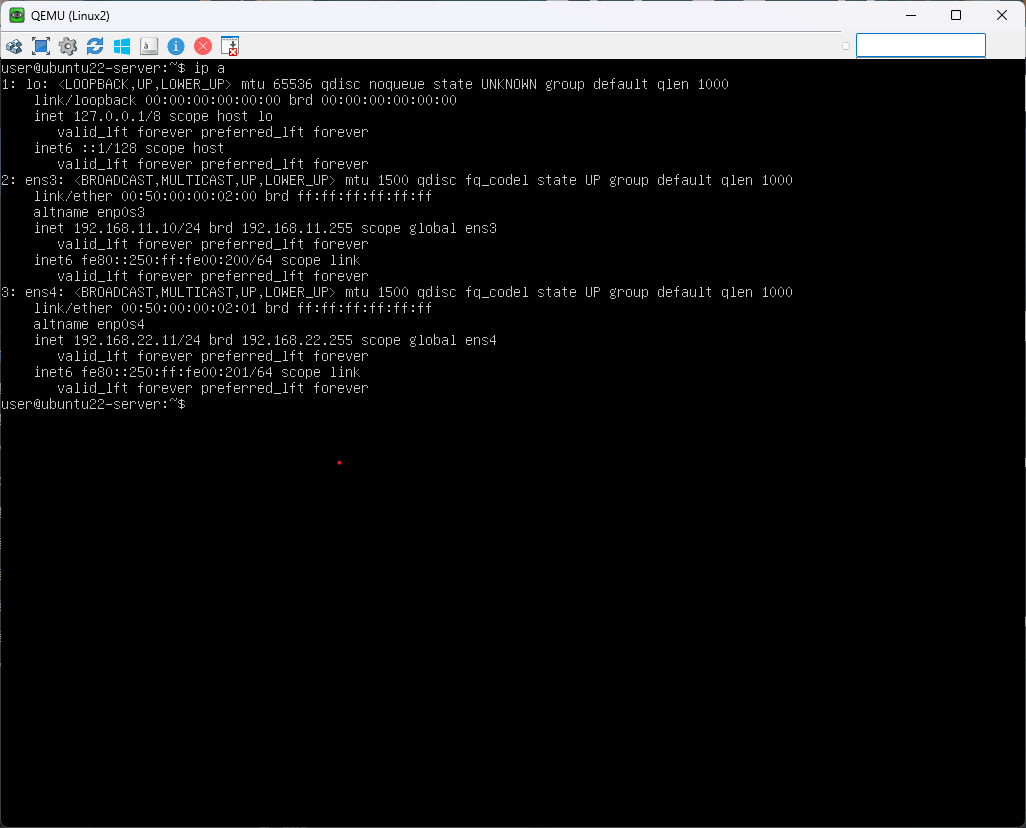Click the connection cubes icon in toolbar
The image size is (1026, 828).
pyautogui.click(x=14, y=46)
